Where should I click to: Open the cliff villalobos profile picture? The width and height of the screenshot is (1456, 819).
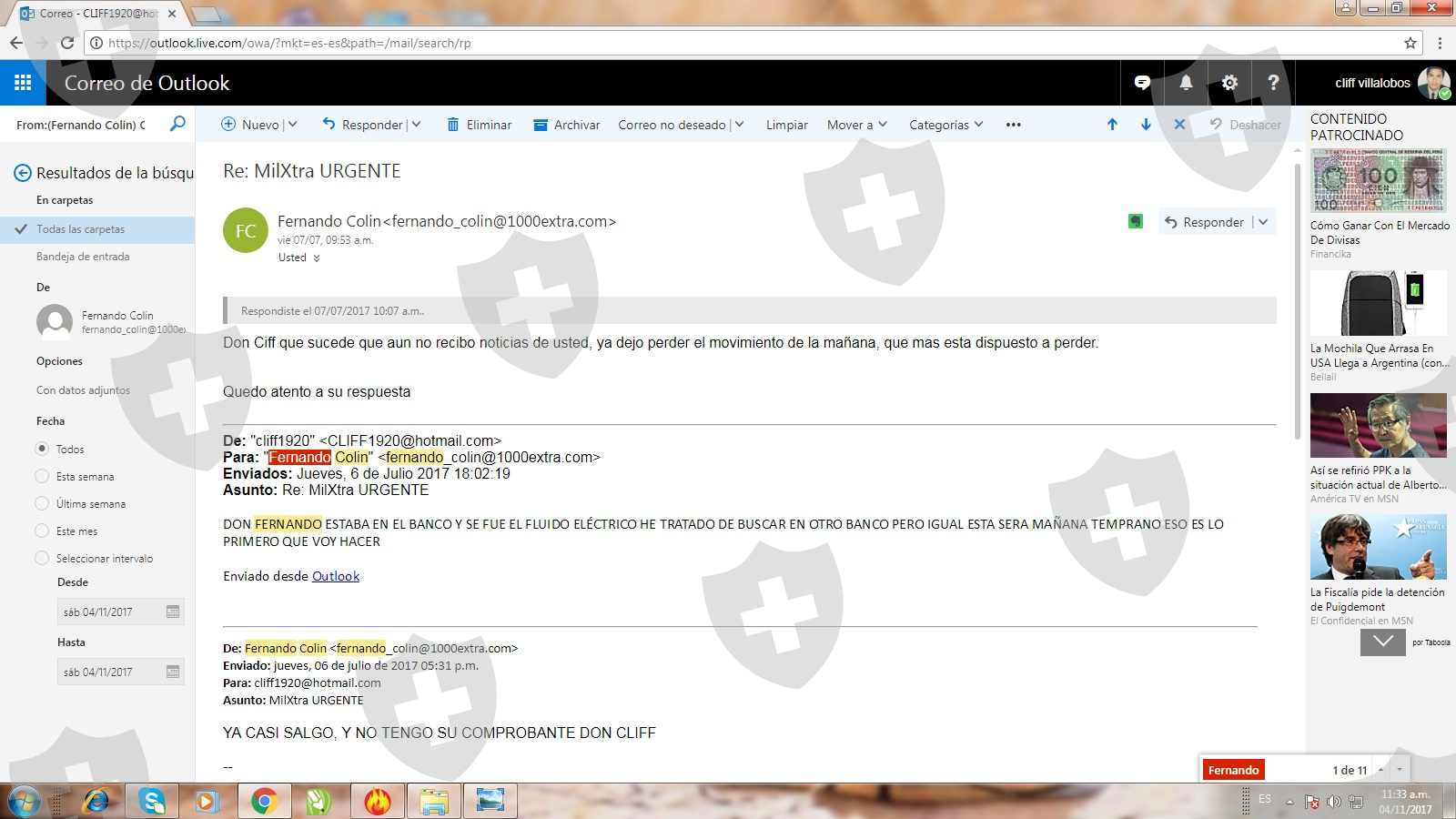[1434, 83]
